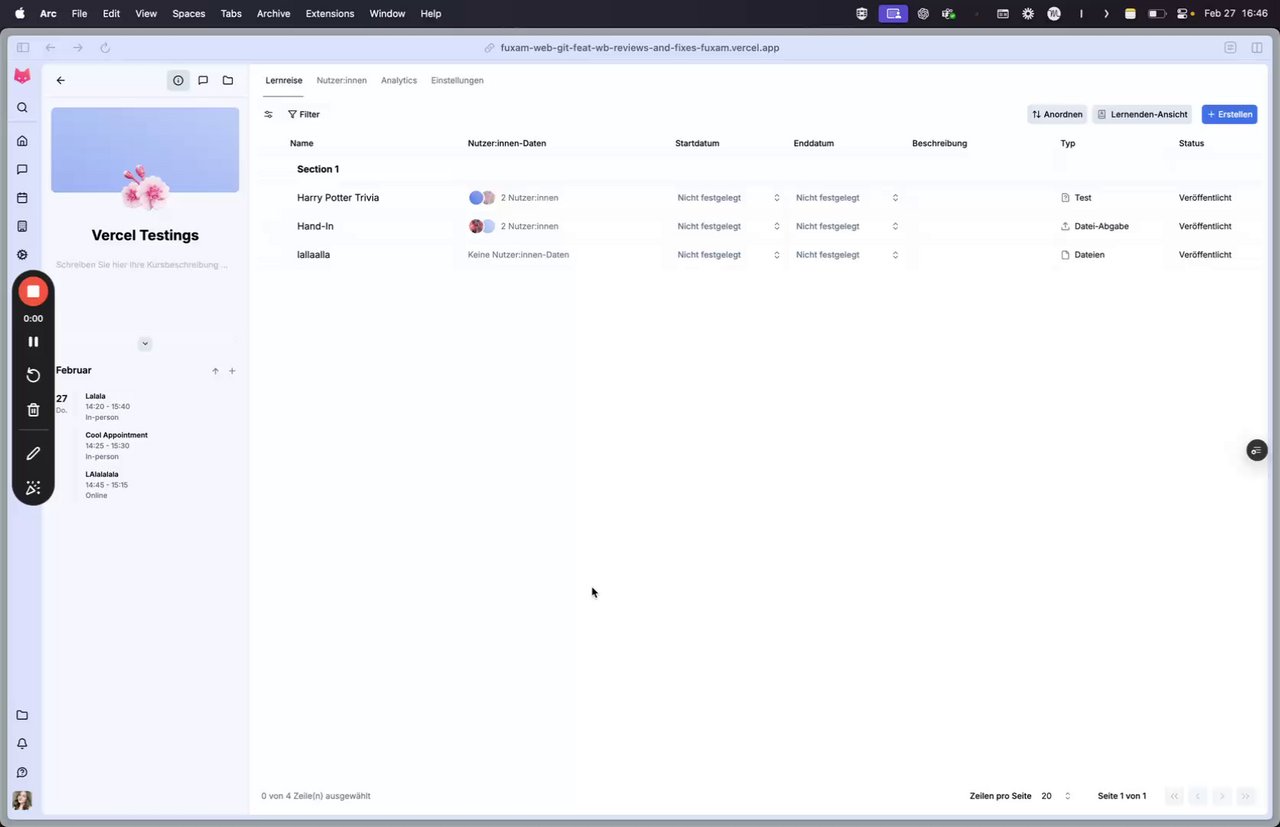Click the Erstellen button
Screen dimensions: 1280x827
[1229, 114]
